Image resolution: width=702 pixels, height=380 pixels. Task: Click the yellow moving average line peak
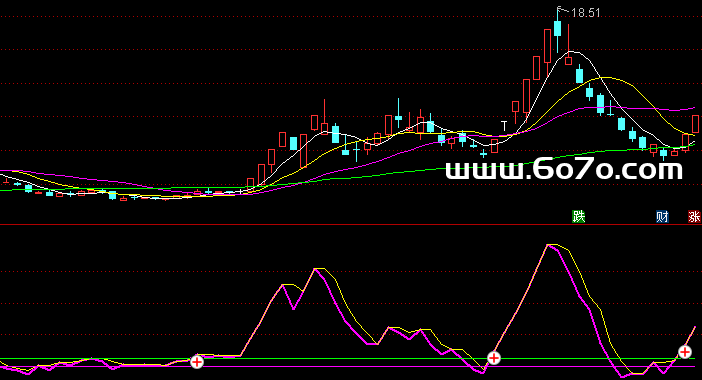click(604, 78)
